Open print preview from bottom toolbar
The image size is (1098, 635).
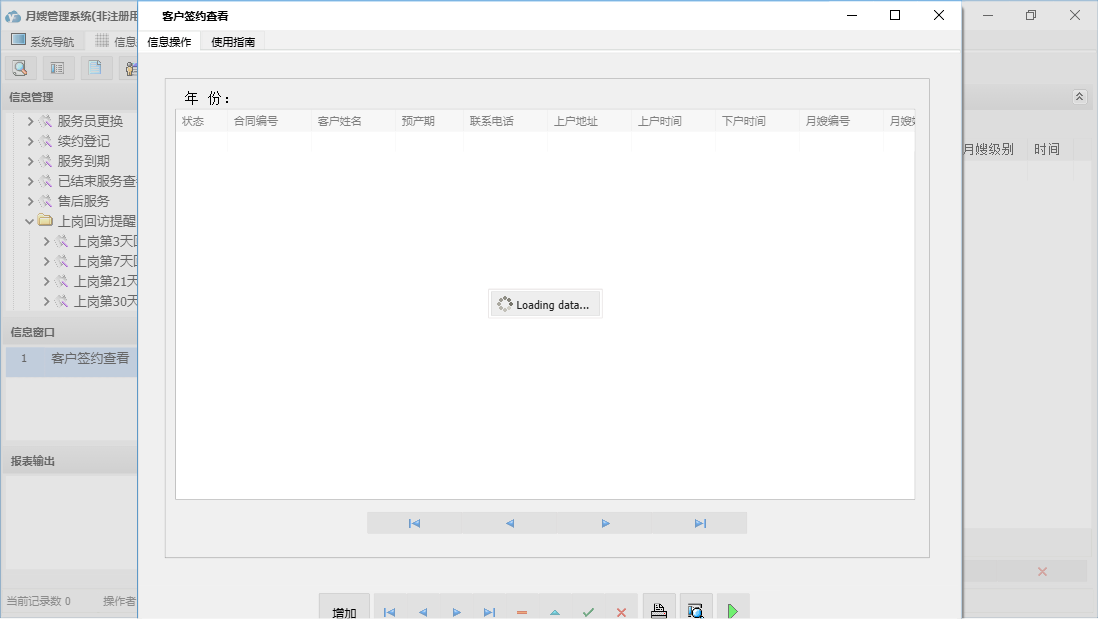pos(696,608)
